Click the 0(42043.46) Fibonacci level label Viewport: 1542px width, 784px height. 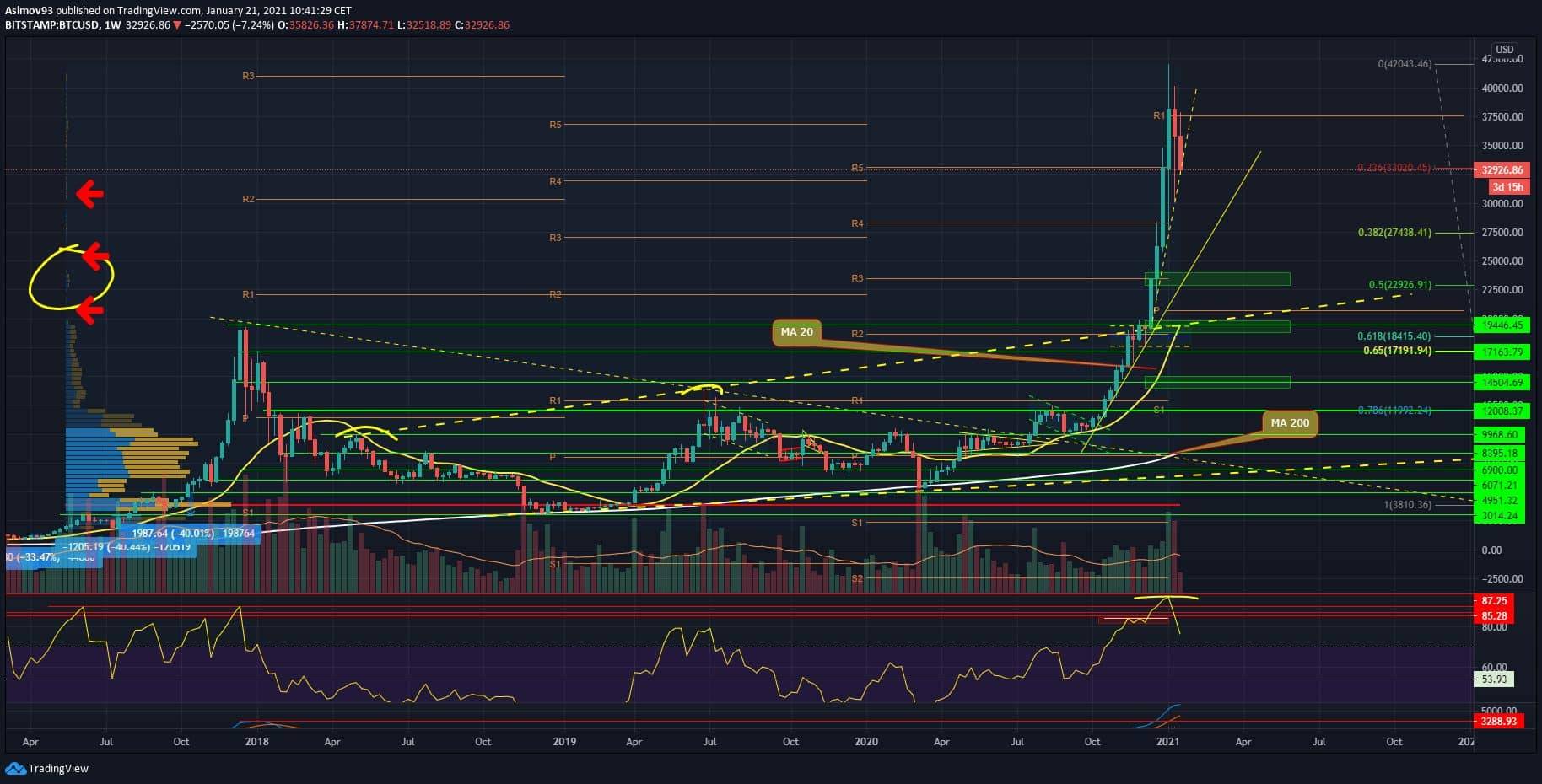click(1405, 64)
